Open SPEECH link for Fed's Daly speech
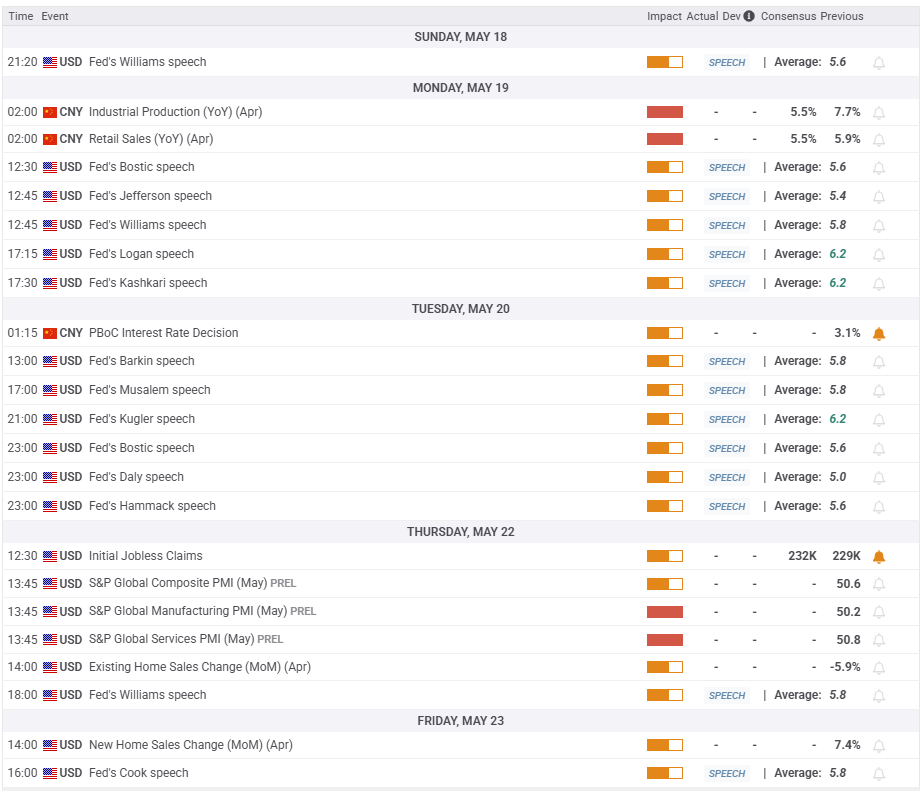The width and height of the screenshot is (923, 791). pos(727,477)
